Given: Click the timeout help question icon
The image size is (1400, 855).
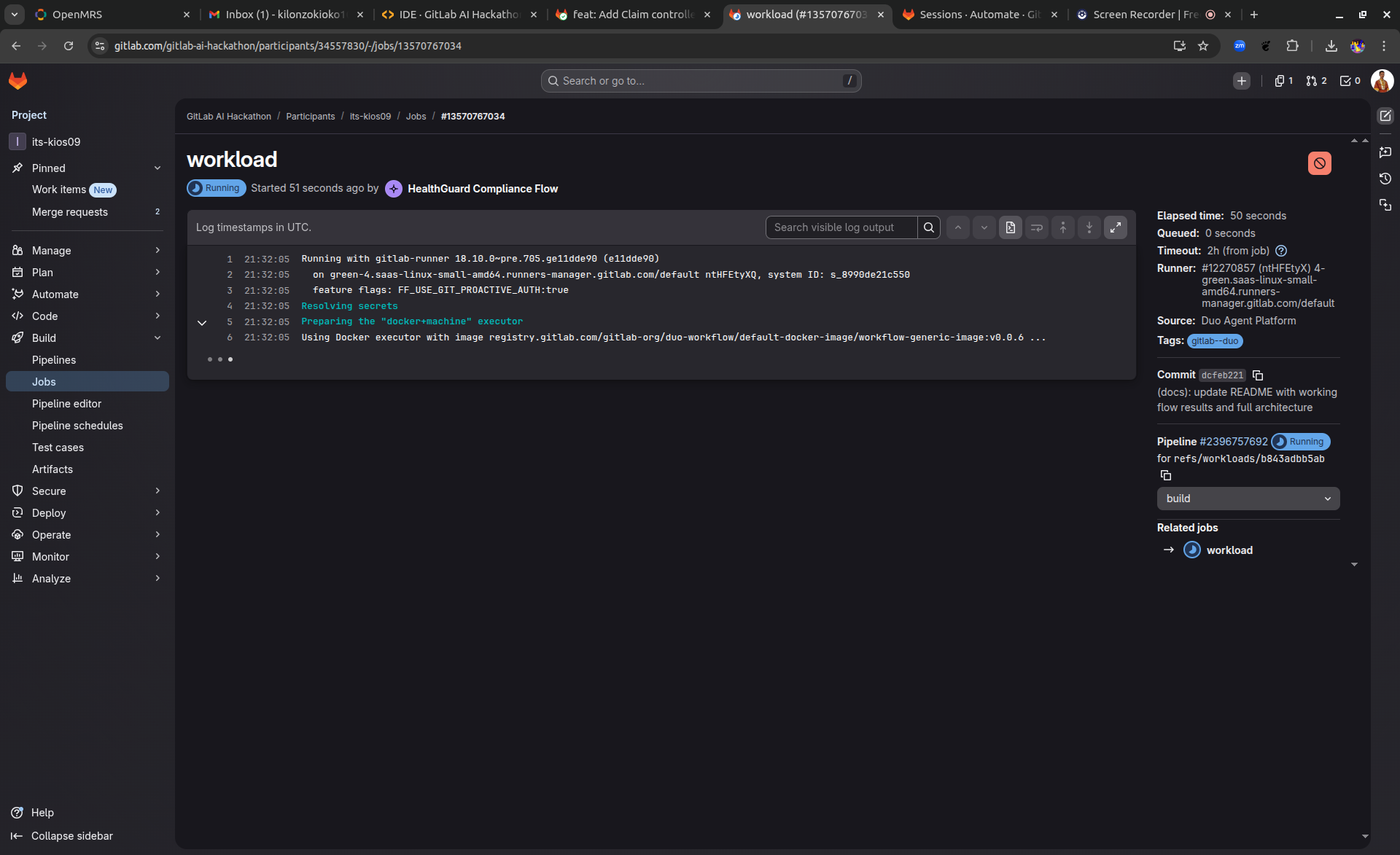Looking at the screenshot, I should 1281,251.
